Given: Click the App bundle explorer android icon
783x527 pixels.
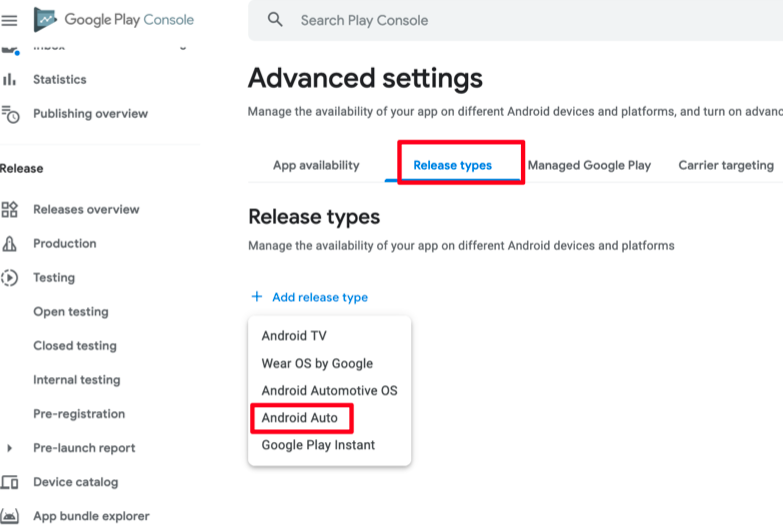Looking at the screenshot, I should pyautogui.click(x=9, y=516).
